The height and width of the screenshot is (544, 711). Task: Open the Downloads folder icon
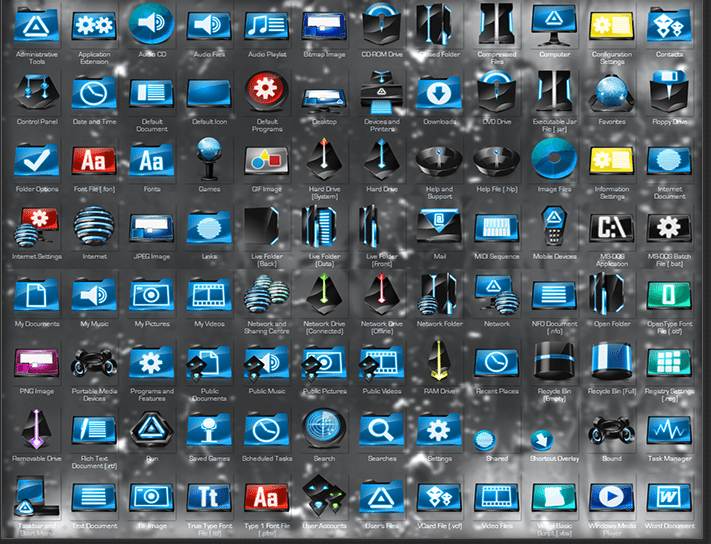[x=439, y=93]
